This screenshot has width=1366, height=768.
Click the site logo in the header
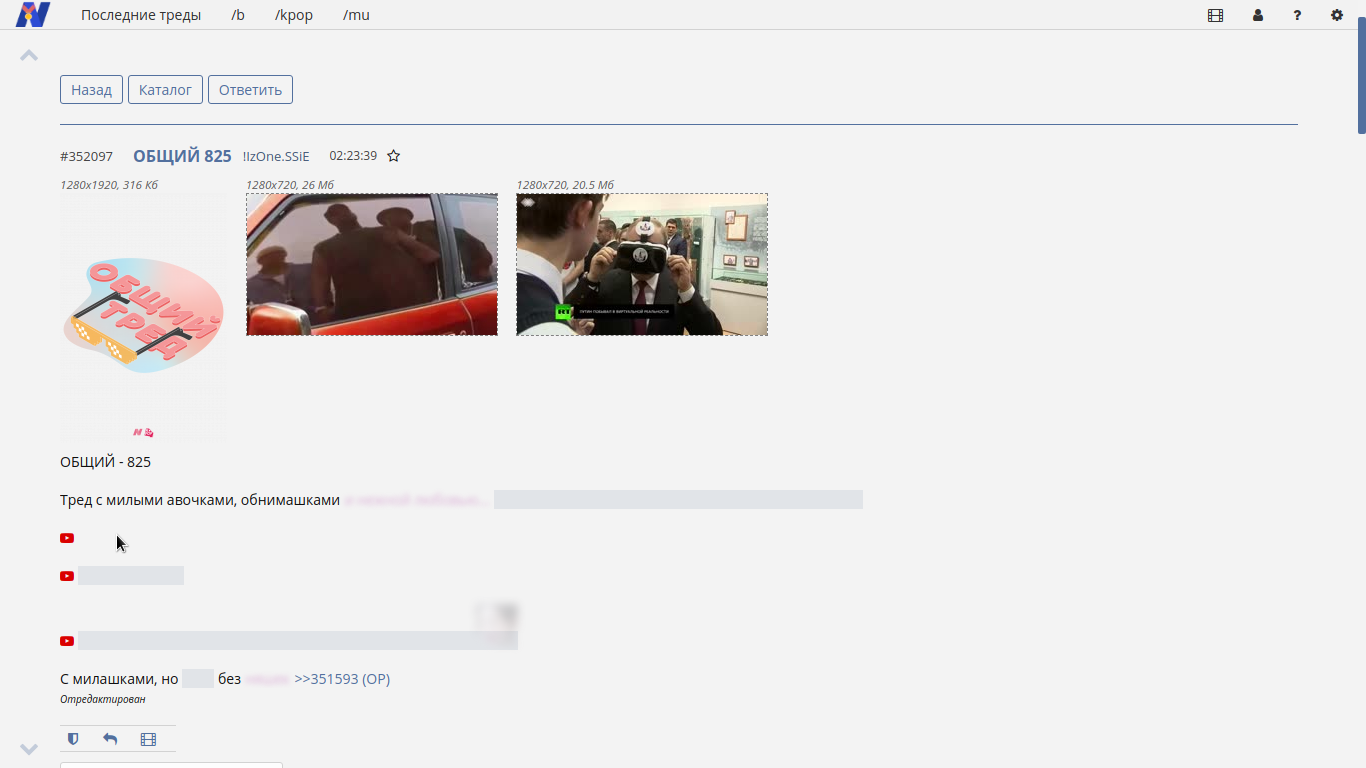32,15
